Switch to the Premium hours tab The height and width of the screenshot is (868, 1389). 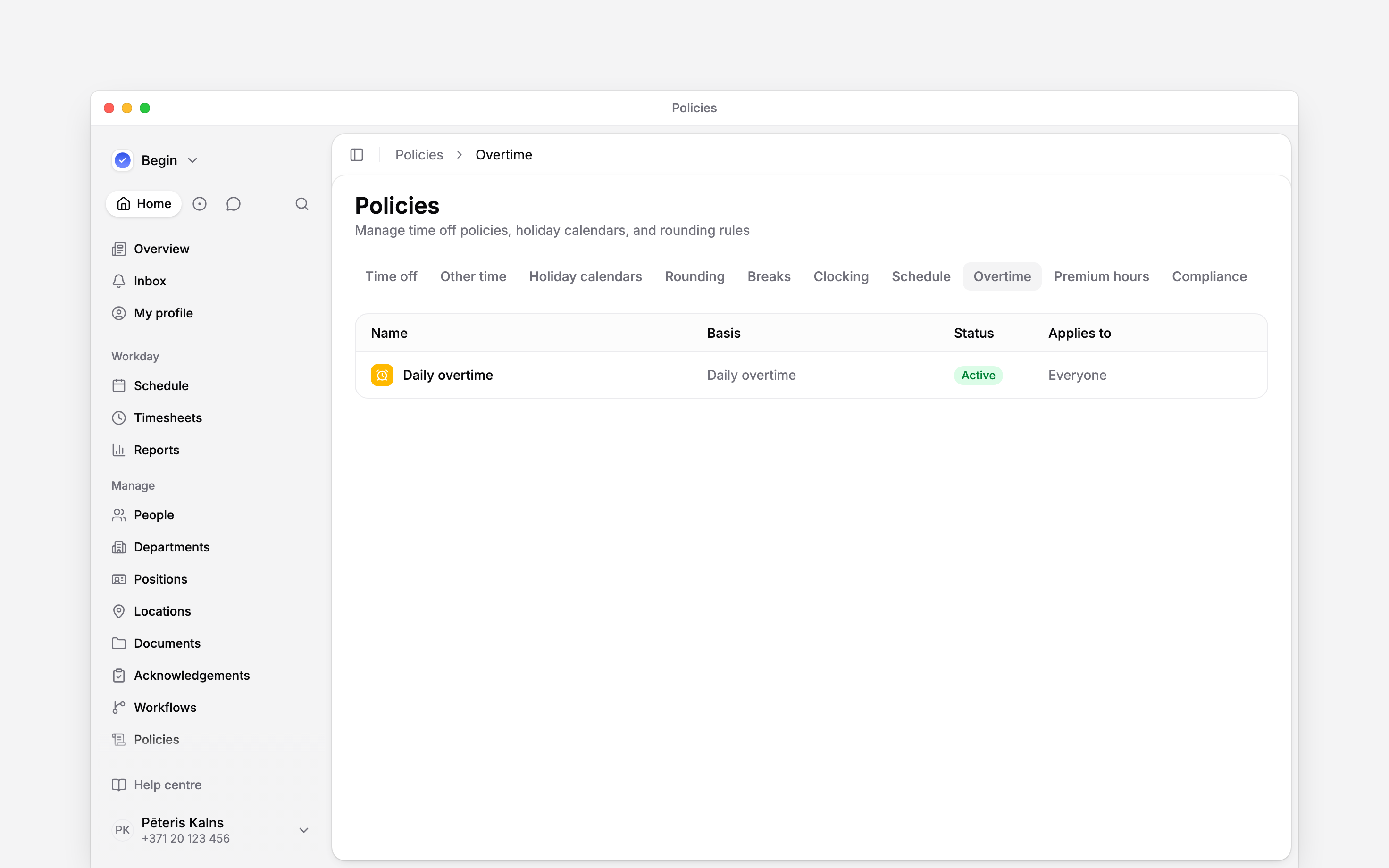pos(1101,277)
